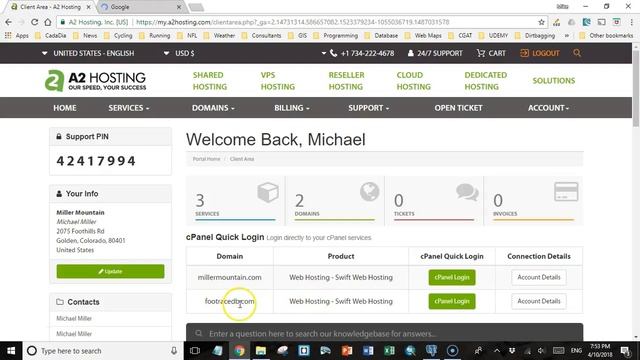Open the Apps grid shortcut in the bookmarks bar
Screen dimensions: 640x360
tap(17, 36)
